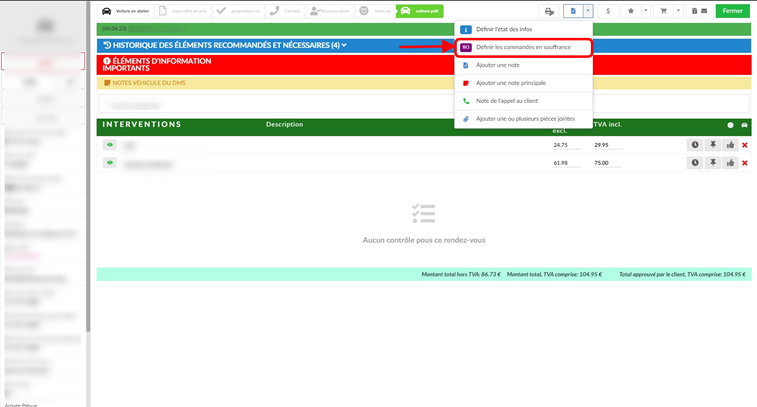Viewport: 757px width, 407px height.
Task: Click the price field showing 24.75
Action: pos(567,145)
